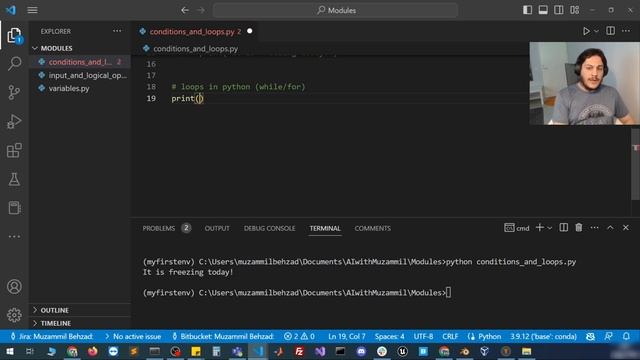Open the notebook view below Testing

pos(14,208)
